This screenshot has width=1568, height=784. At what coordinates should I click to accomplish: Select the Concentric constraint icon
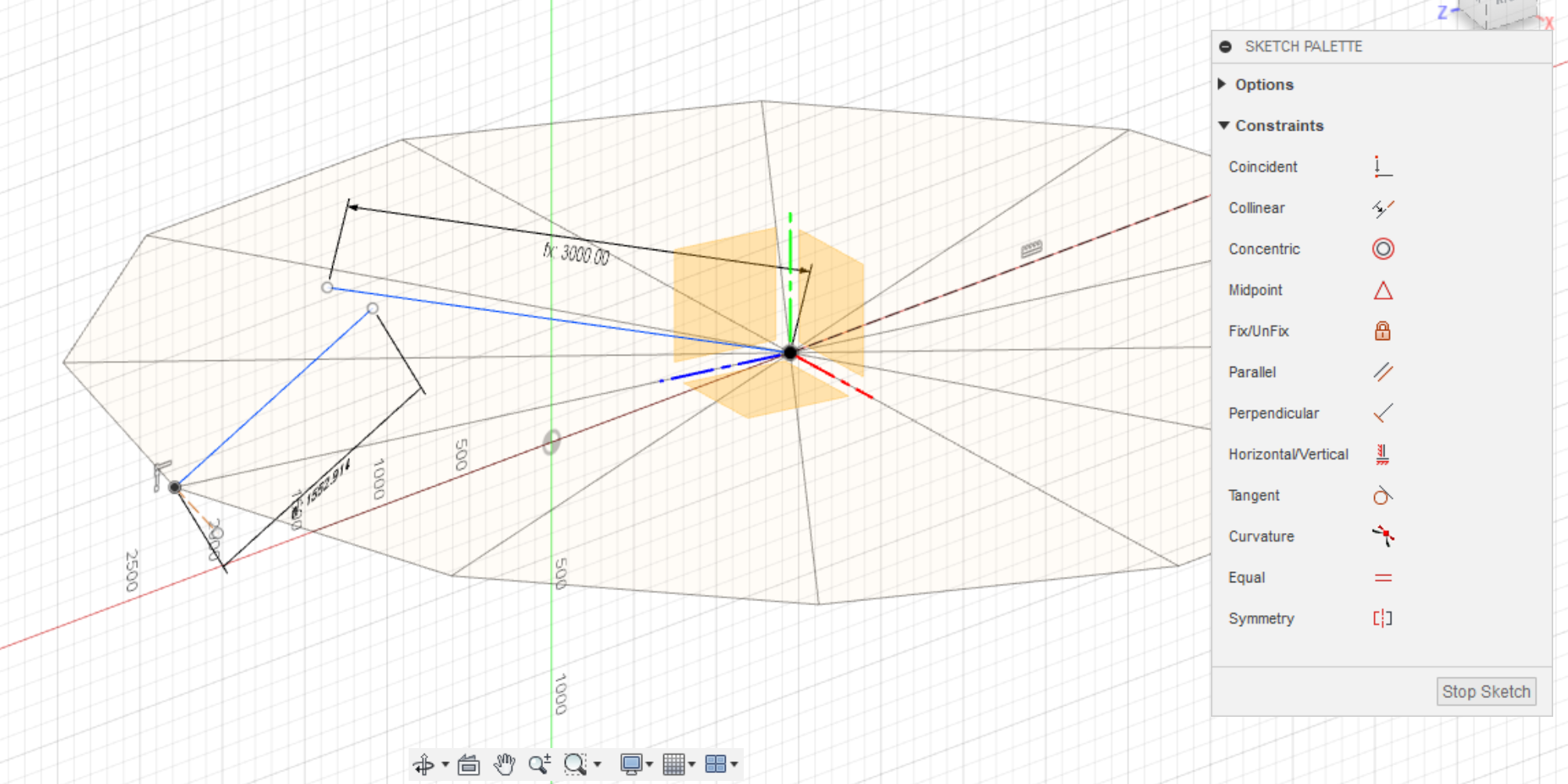(x=1382, y=249)
